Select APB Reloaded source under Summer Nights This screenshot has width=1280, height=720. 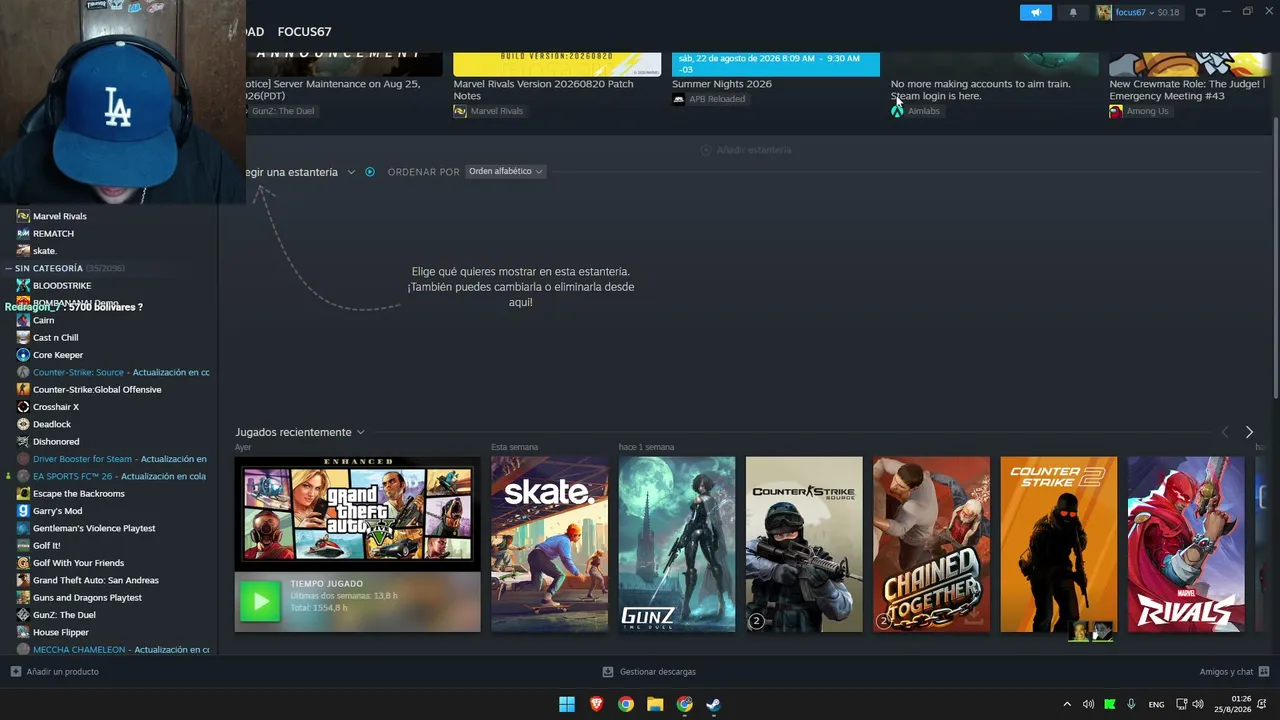coord(709,99)
